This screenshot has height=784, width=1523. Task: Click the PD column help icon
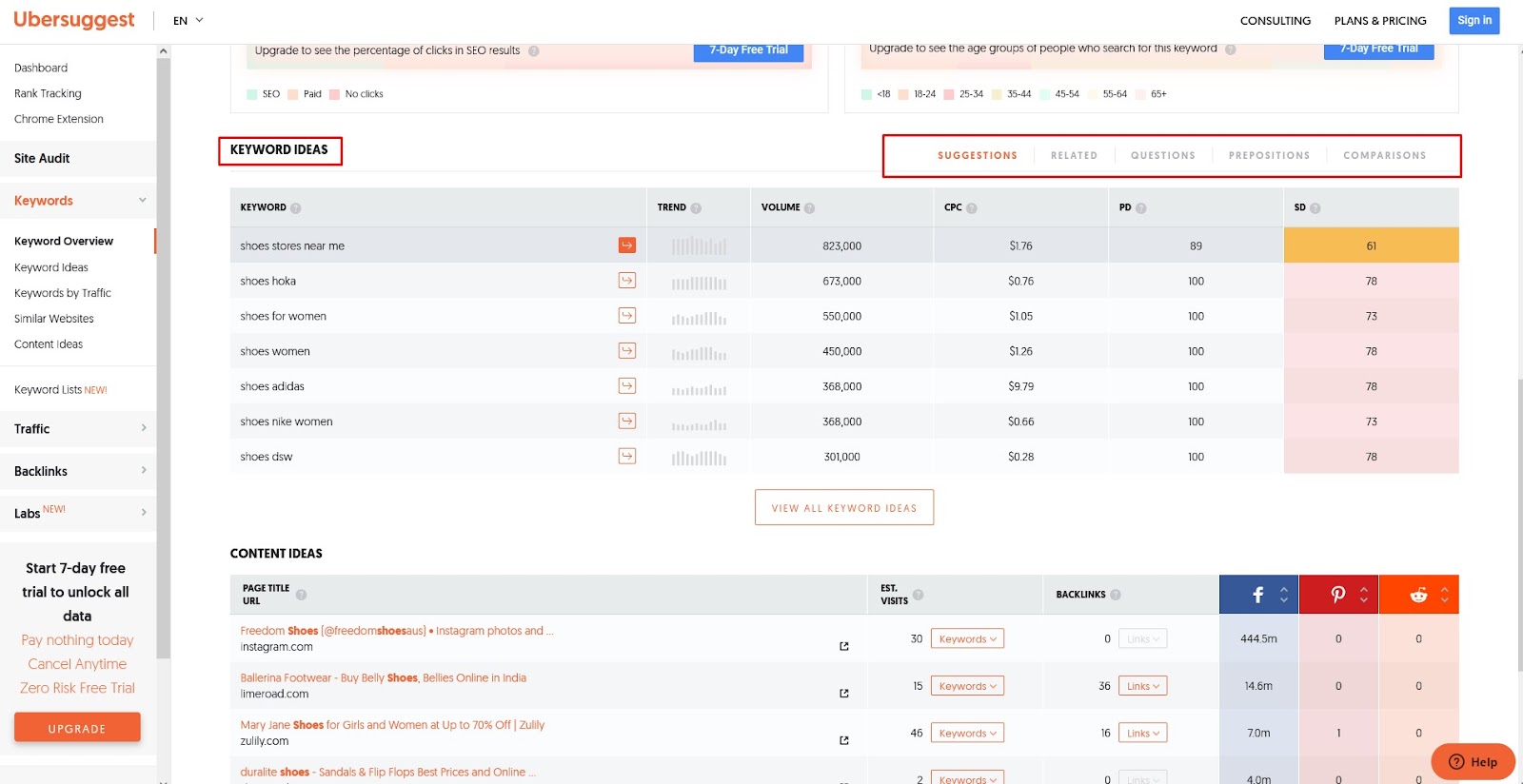pyautogui.click(x=1141, y=208)
